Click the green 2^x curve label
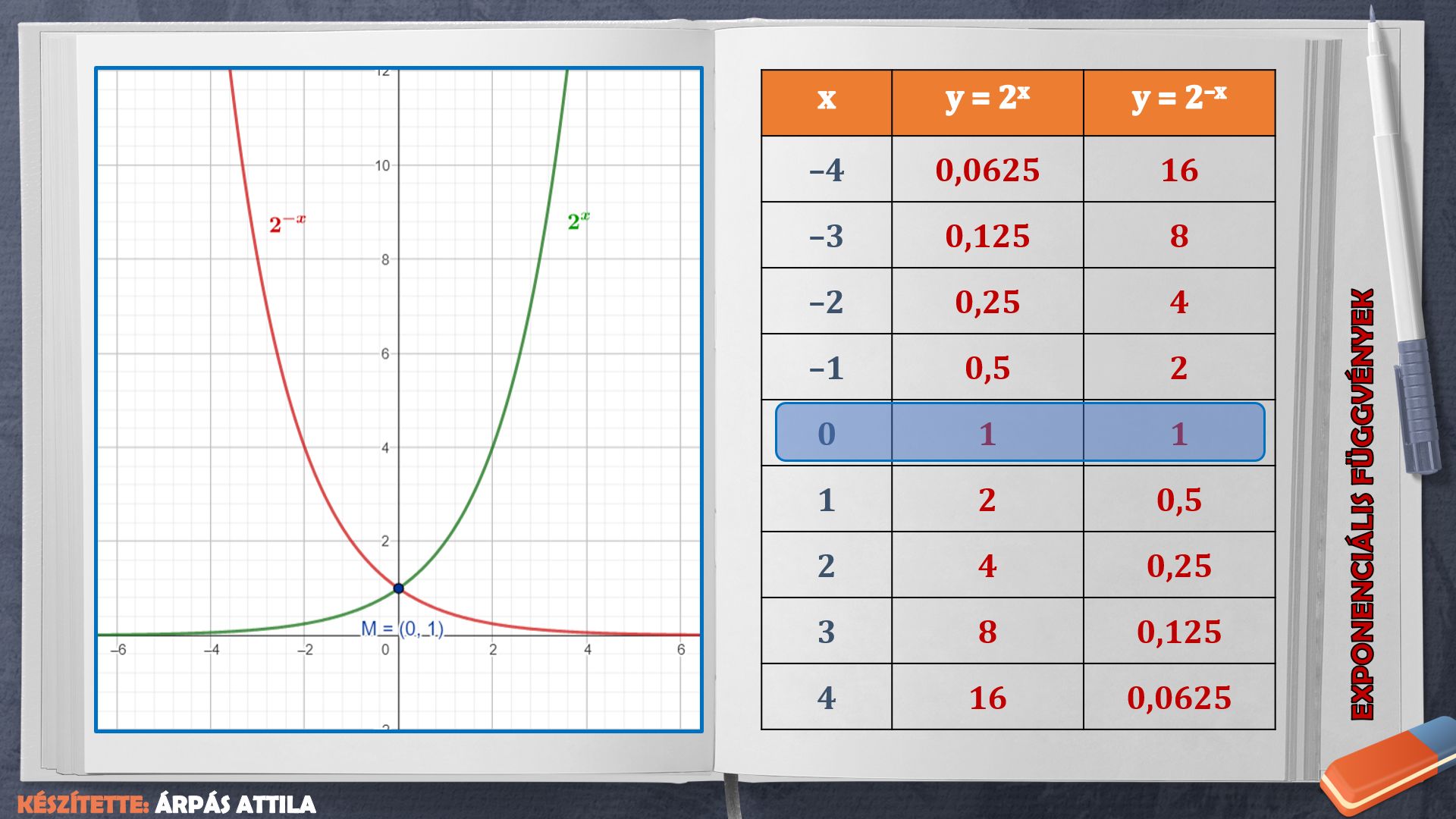The width and height of the screenshot is (1456, 819). click(x=579, y=221)
